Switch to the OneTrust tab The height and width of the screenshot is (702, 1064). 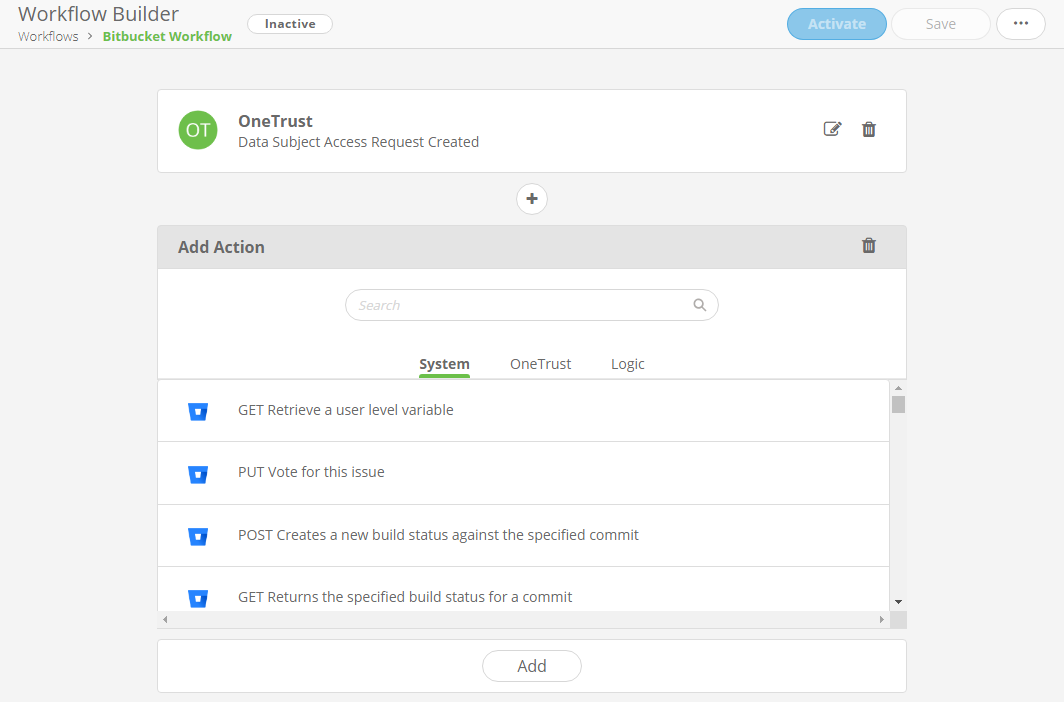click(x=540, y=364)
